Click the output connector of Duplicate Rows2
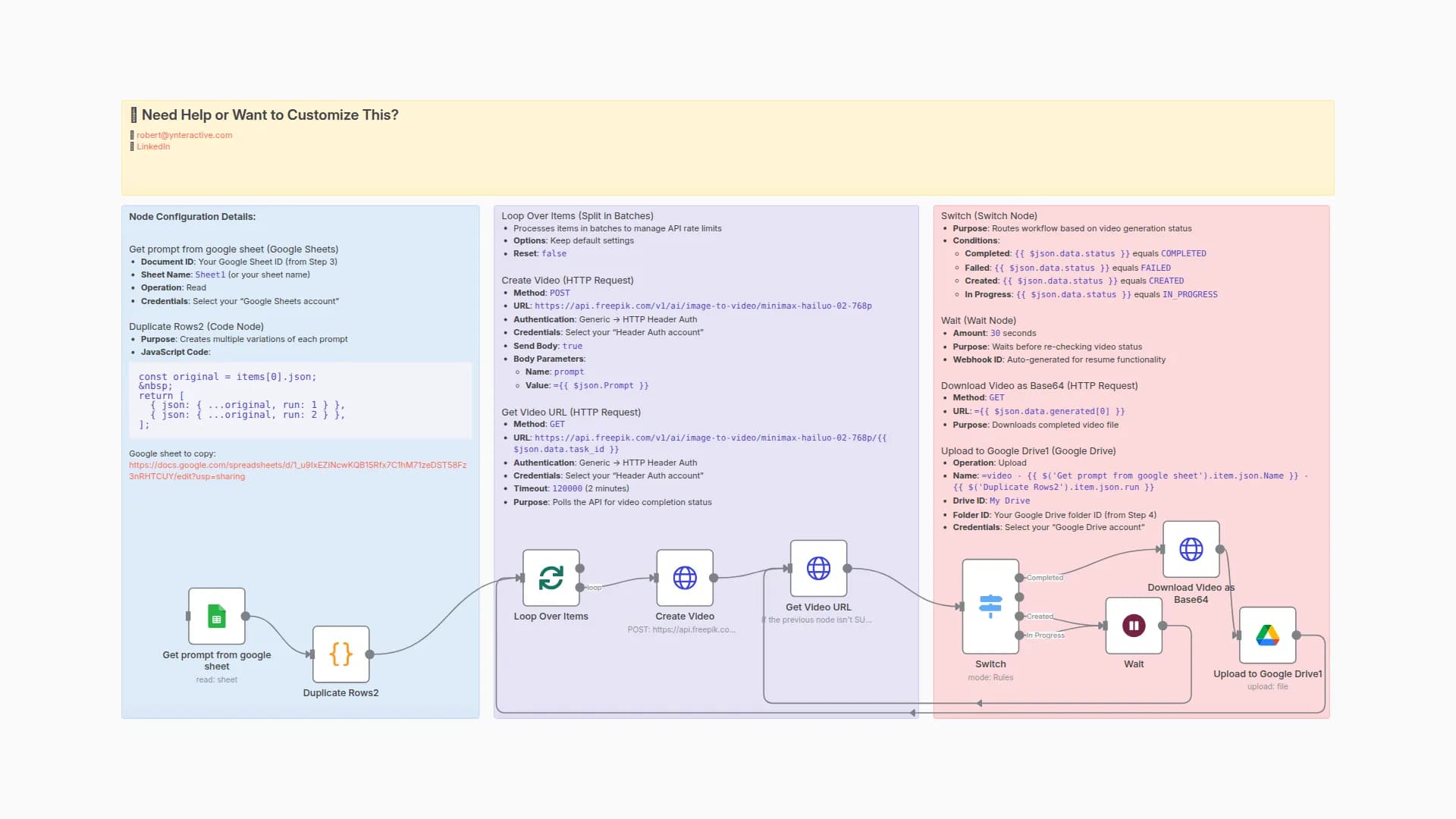Image resolution: width=1456 pixels, height=819 pixels. [x=369, y=654]
